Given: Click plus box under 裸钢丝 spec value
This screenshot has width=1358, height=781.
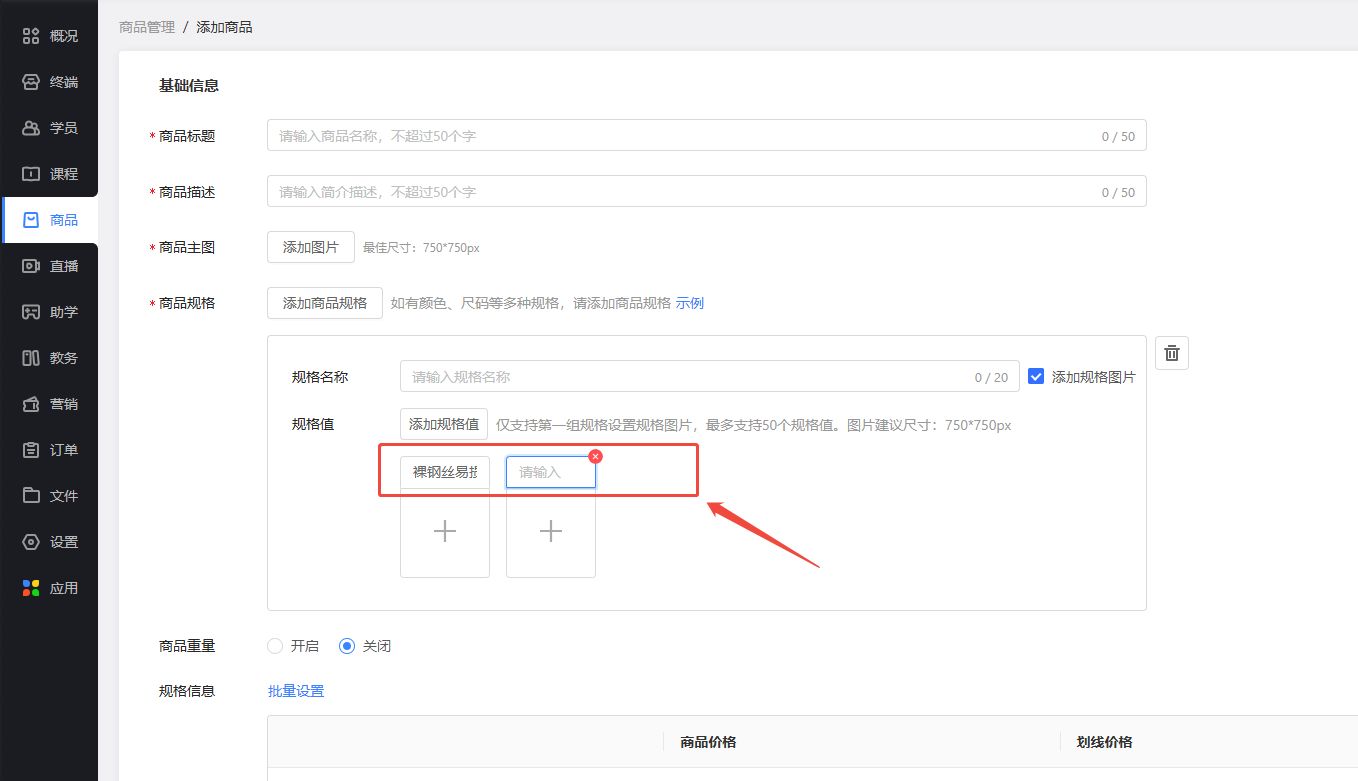Looking at the screenshot, I should coord(445,532).
